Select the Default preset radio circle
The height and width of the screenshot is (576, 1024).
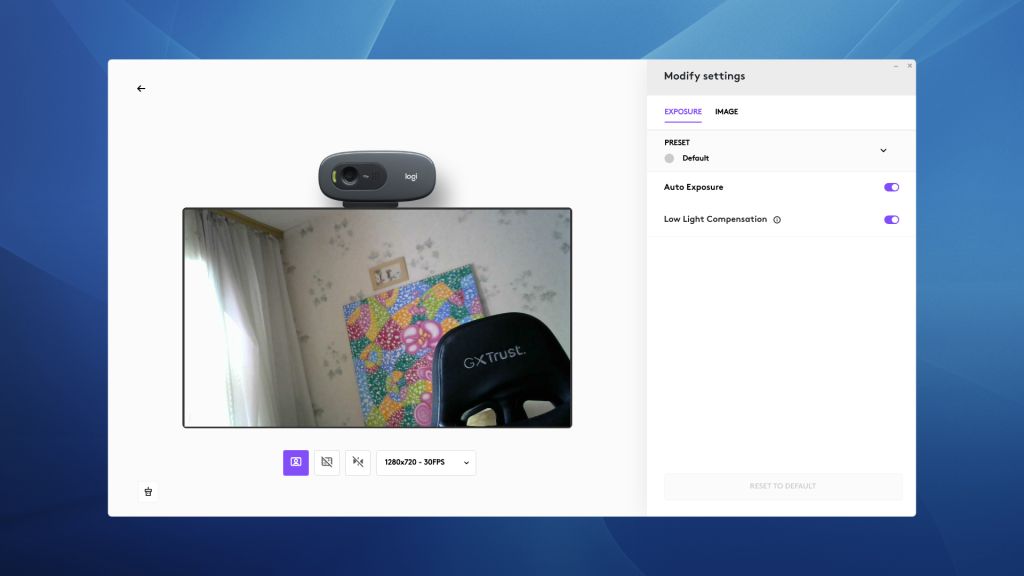(669, 158)
